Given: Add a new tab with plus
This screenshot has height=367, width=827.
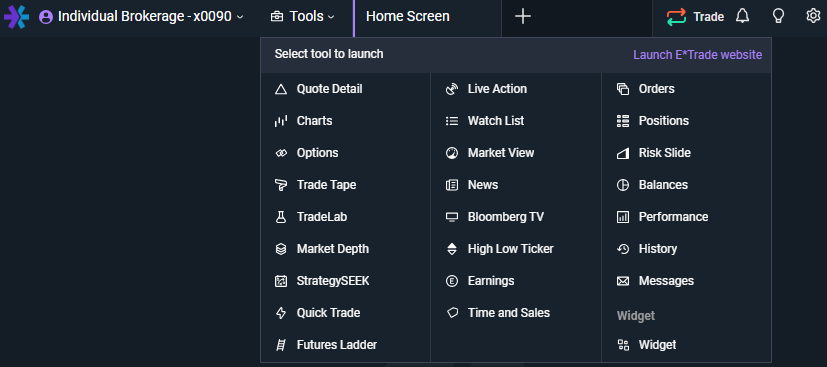Looking at the screenshot, I should point(523,17).
